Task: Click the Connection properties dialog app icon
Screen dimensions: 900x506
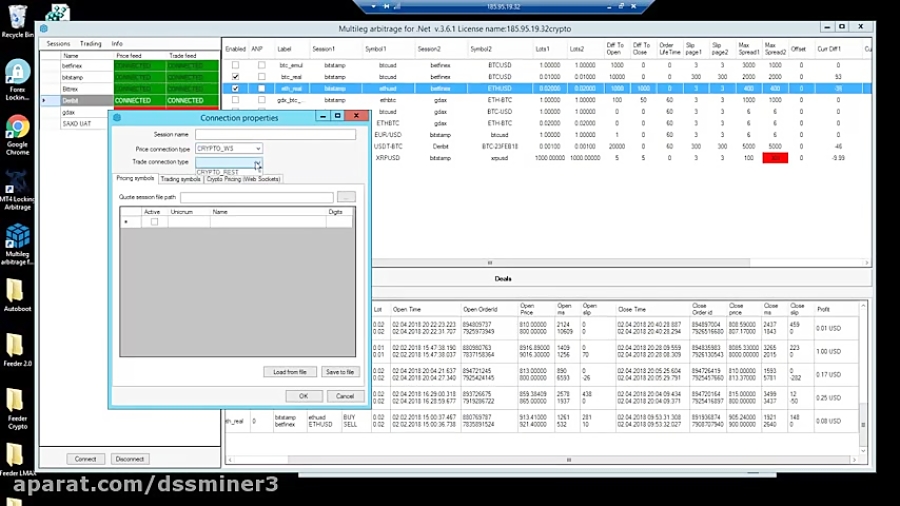Action: click(x=117, y=118)
